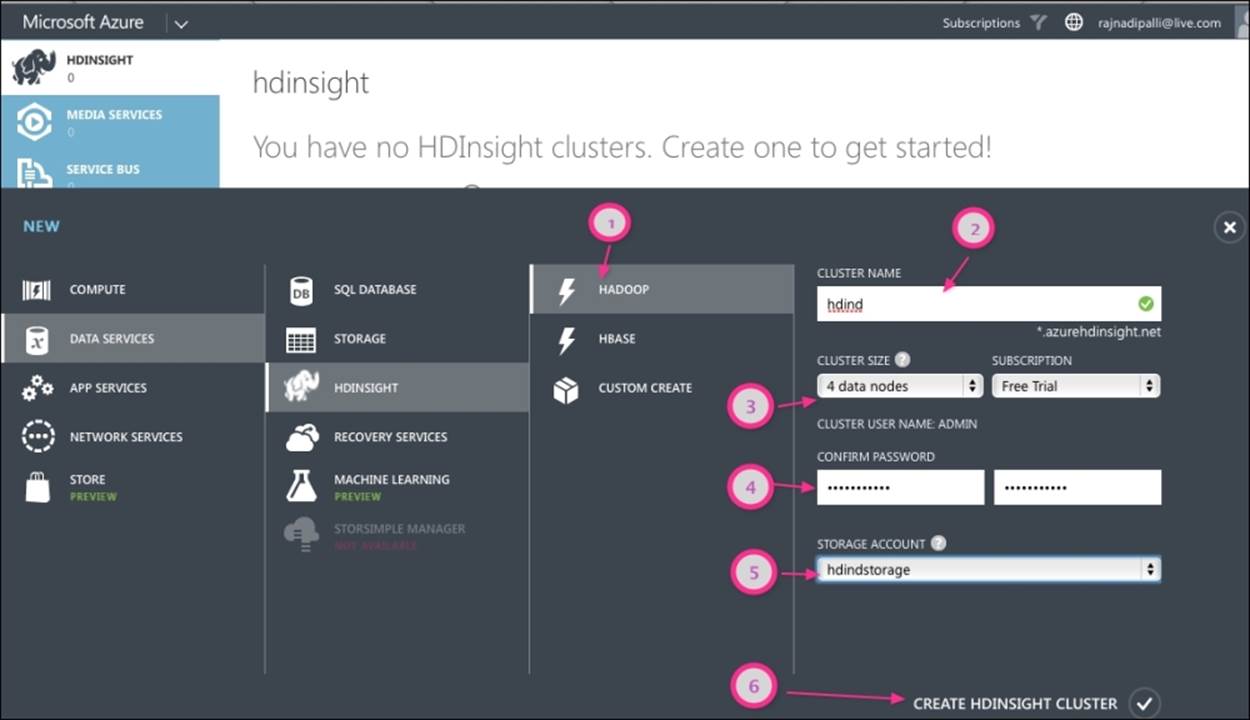Choose Network Services category

point(132,437)
